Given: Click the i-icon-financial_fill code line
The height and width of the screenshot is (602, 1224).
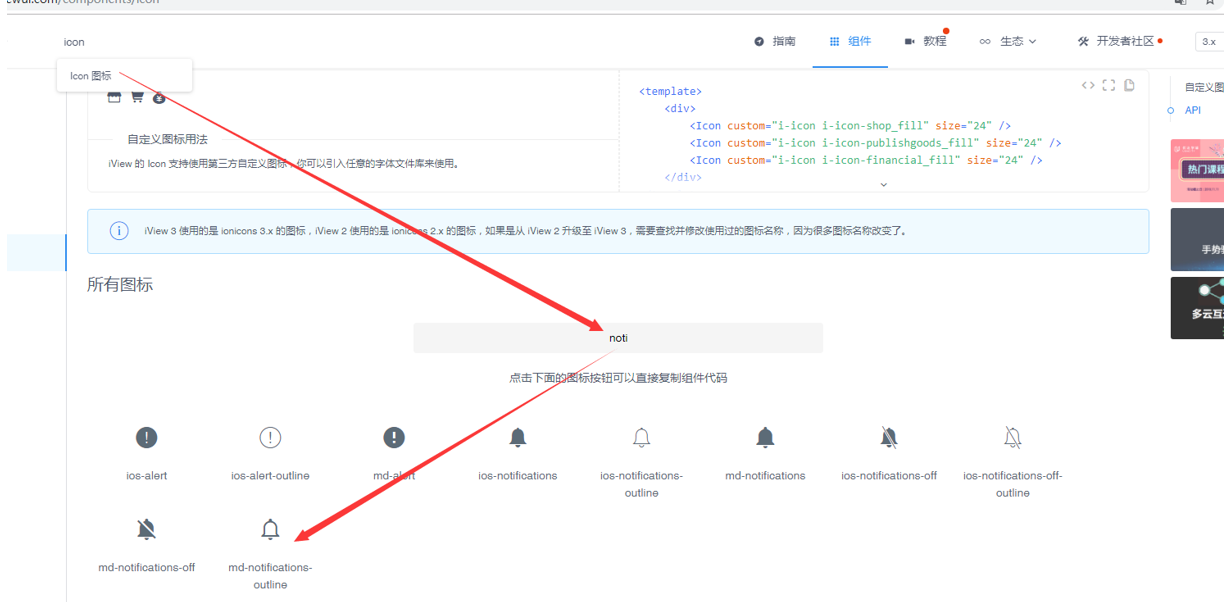Looking at the screenshot, I should (866, 160).
